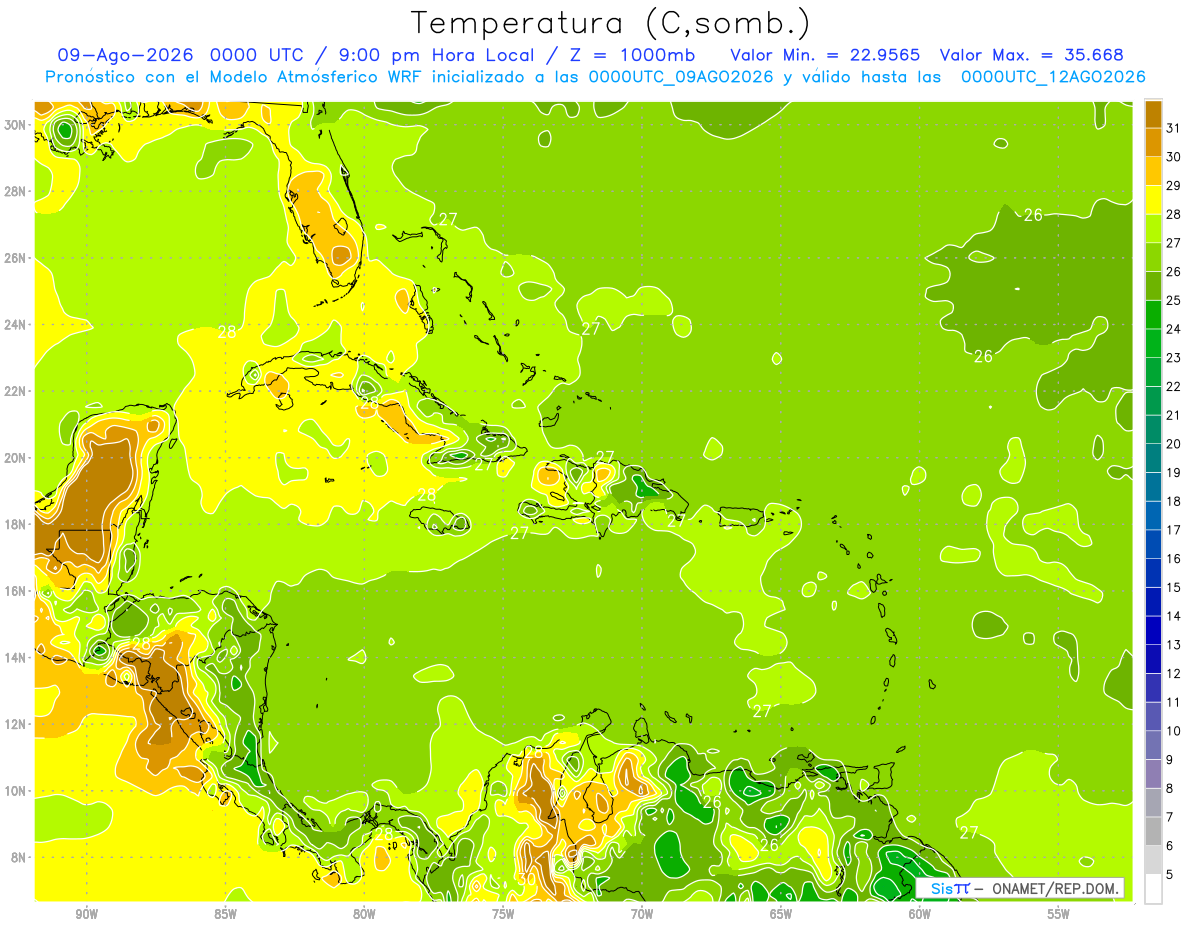Select the "Valor Min. = 22.9565" value
1200x927 pixels.
tap(825, 55)
